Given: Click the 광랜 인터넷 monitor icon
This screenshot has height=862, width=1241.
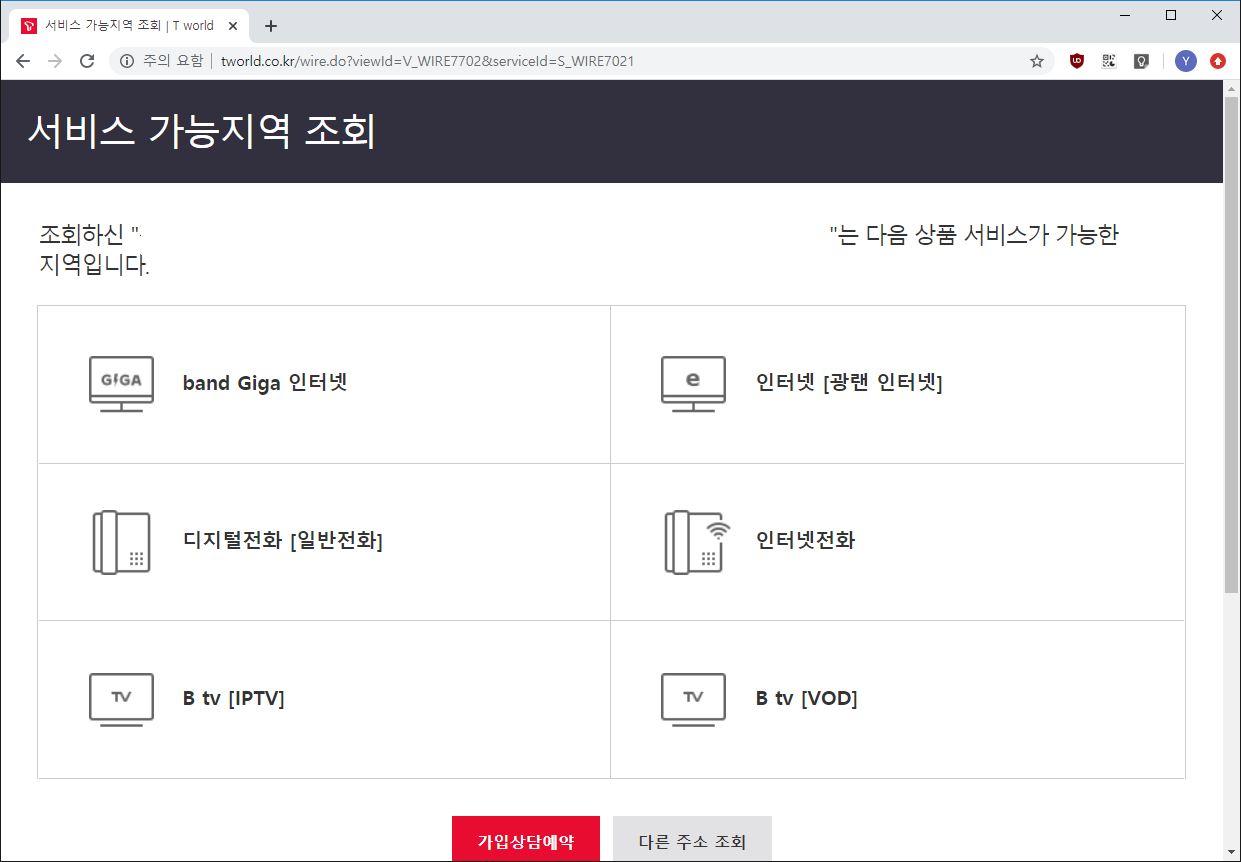Looking at the screenshot, I should click(694, 384).
